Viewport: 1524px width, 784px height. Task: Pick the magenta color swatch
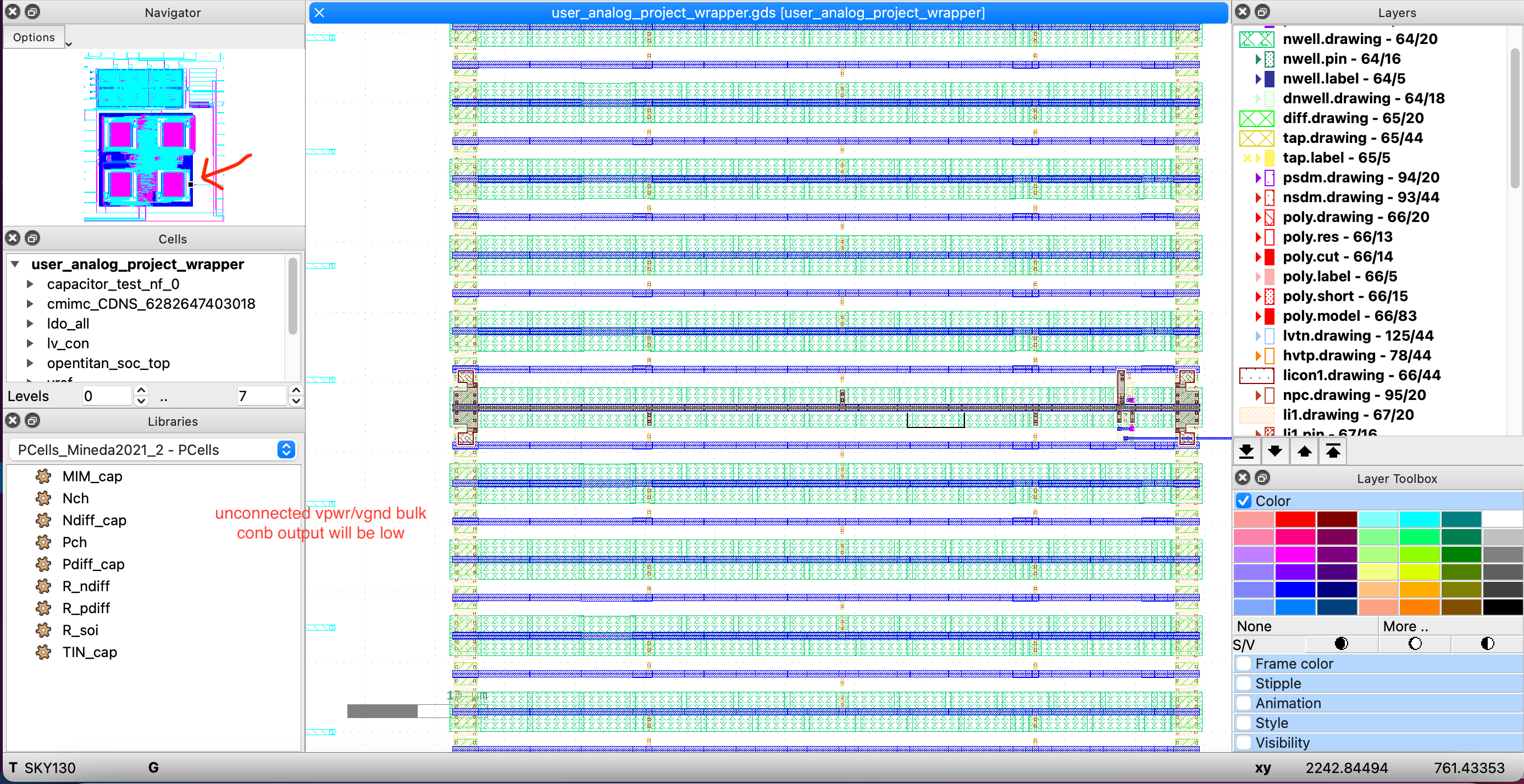click(1295, 554)
